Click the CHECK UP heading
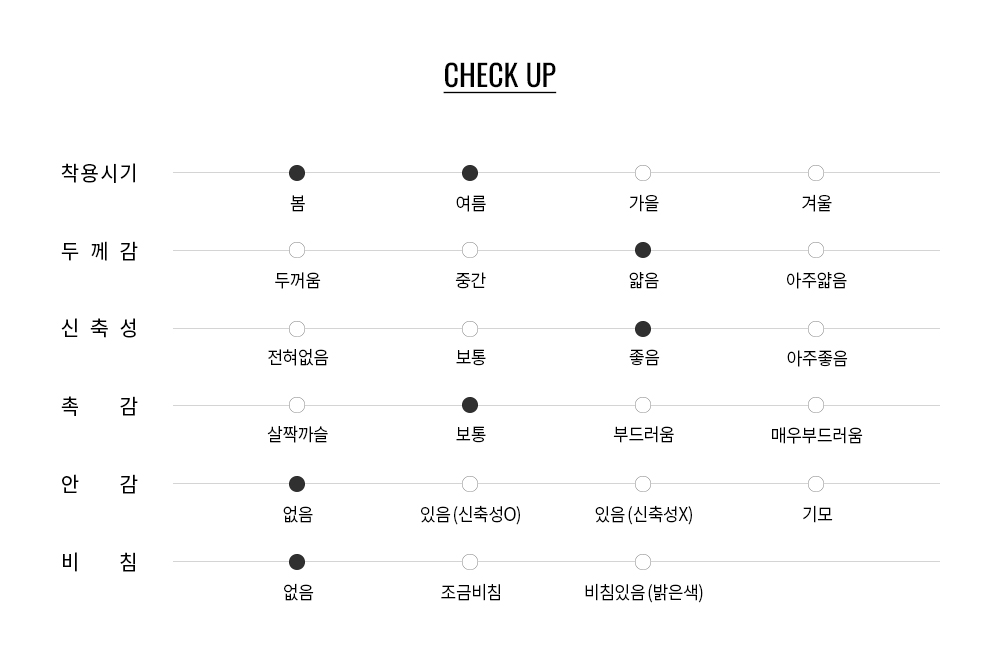This screenshot has height=661, width=1000. point(499,76)
